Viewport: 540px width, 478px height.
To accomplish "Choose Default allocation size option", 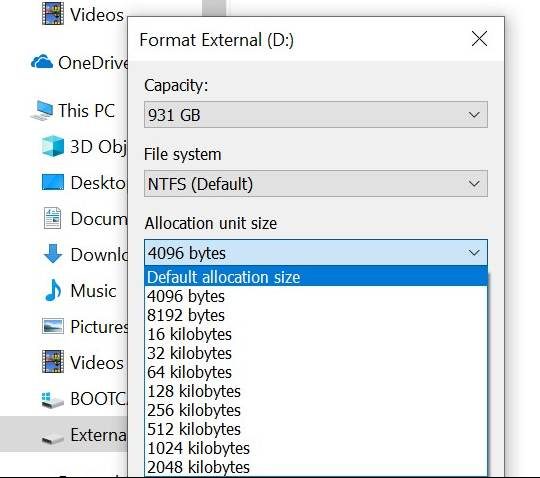I will click(x=315, y=277).
